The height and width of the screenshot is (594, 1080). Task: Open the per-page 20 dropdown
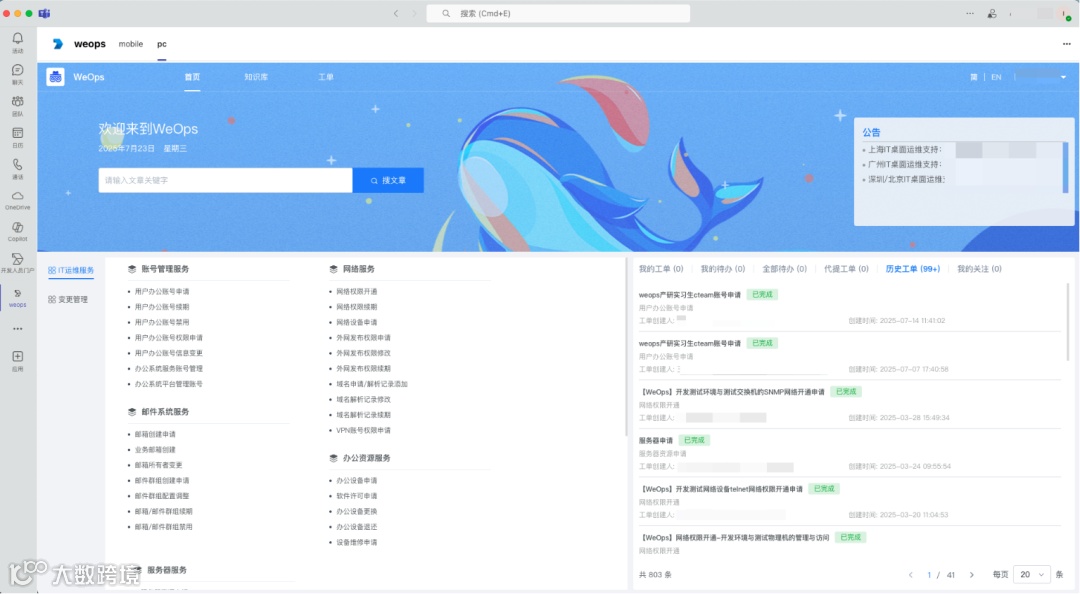1031,574
